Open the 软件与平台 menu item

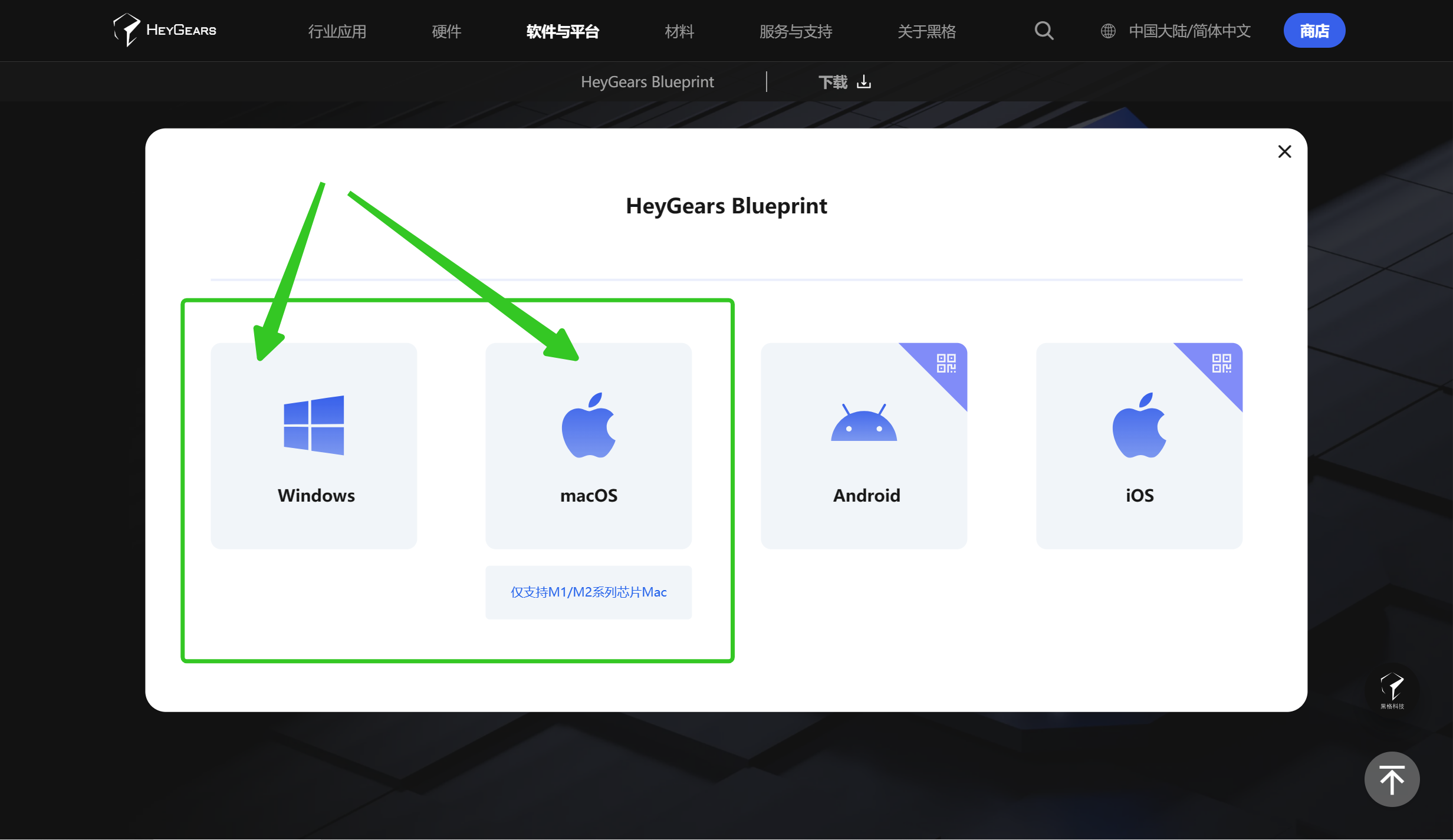coord(563,31)
